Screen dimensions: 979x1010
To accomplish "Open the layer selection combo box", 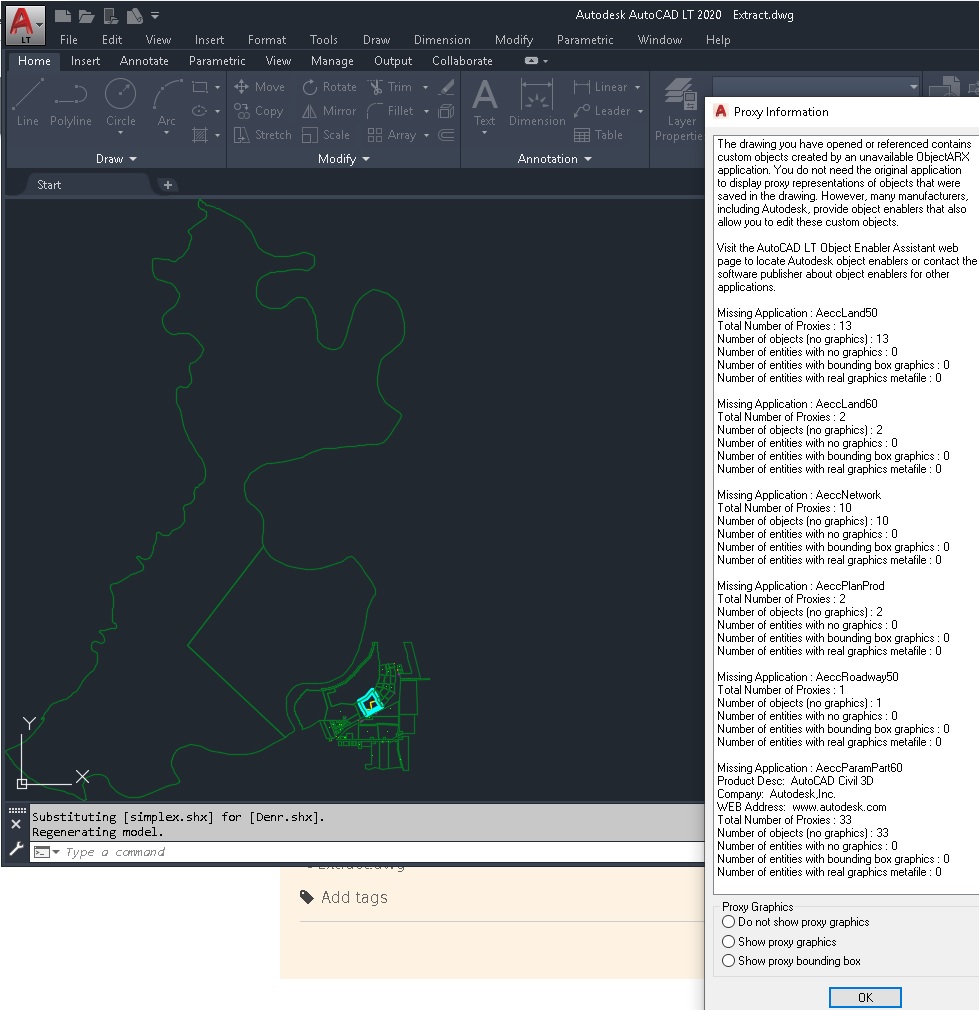I will 817,86.
